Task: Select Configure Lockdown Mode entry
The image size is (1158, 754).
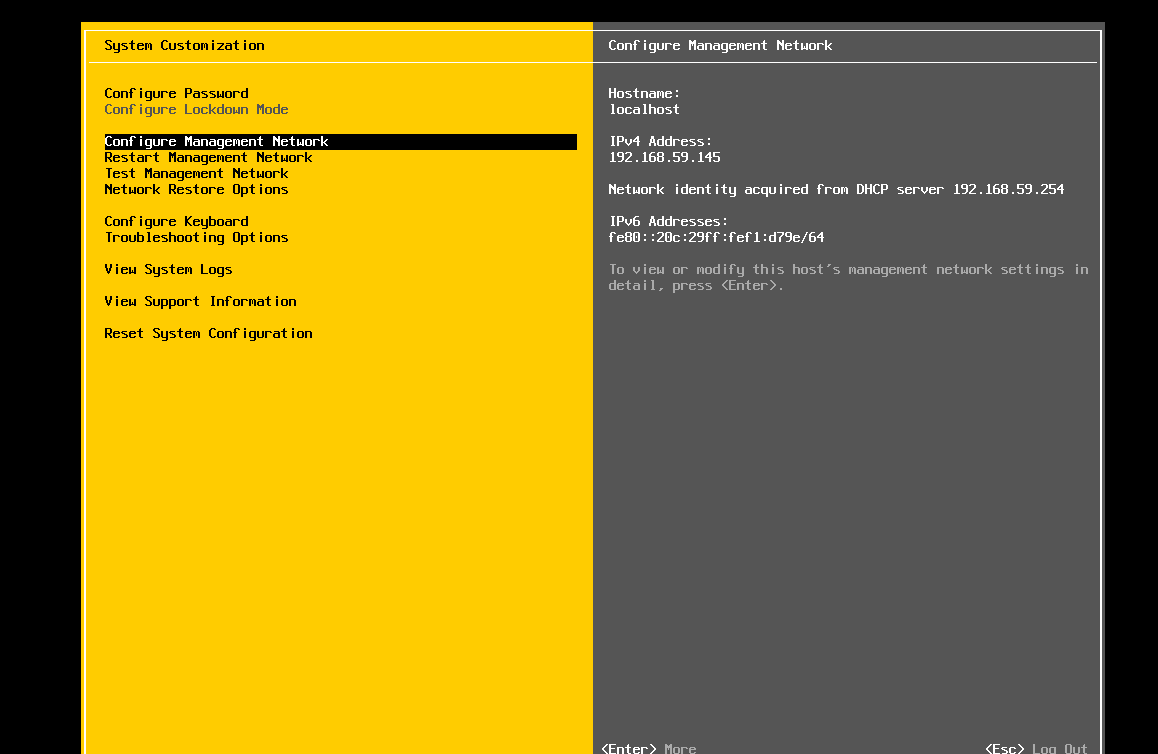Action: tap(196, 109)
